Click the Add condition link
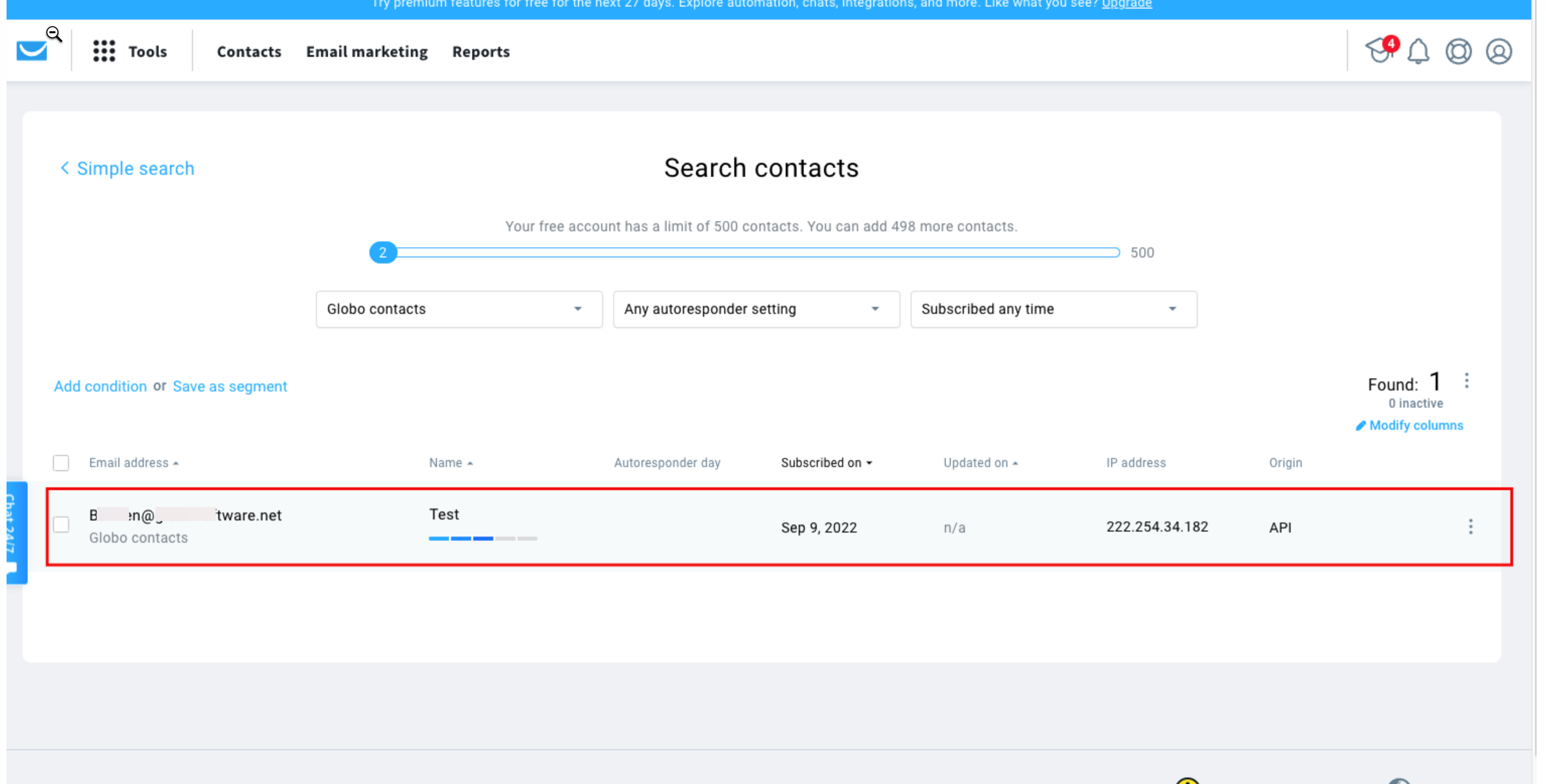Viewport: 1546px width, 784px height. click(x=100, y=386)
